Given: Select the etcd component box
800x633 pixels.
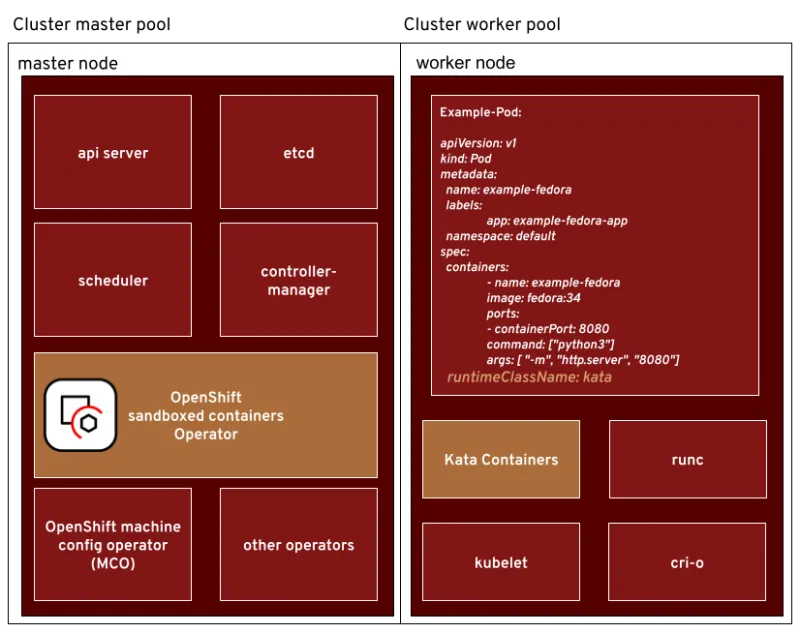Looking at the screenshot, I should coord(299,152).
